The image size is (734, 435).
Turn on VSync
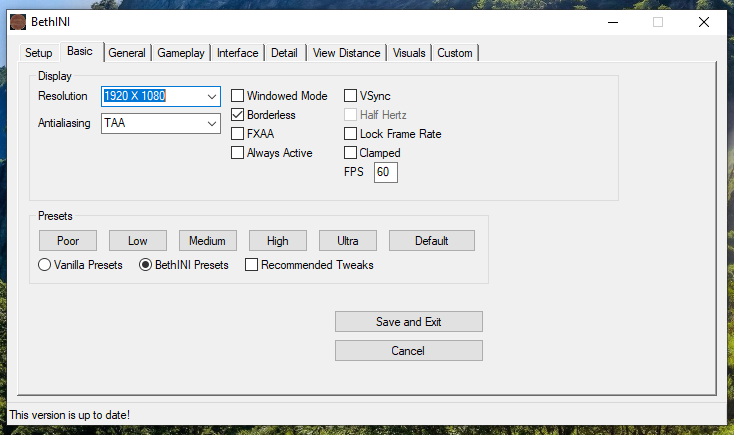point(351,96)
